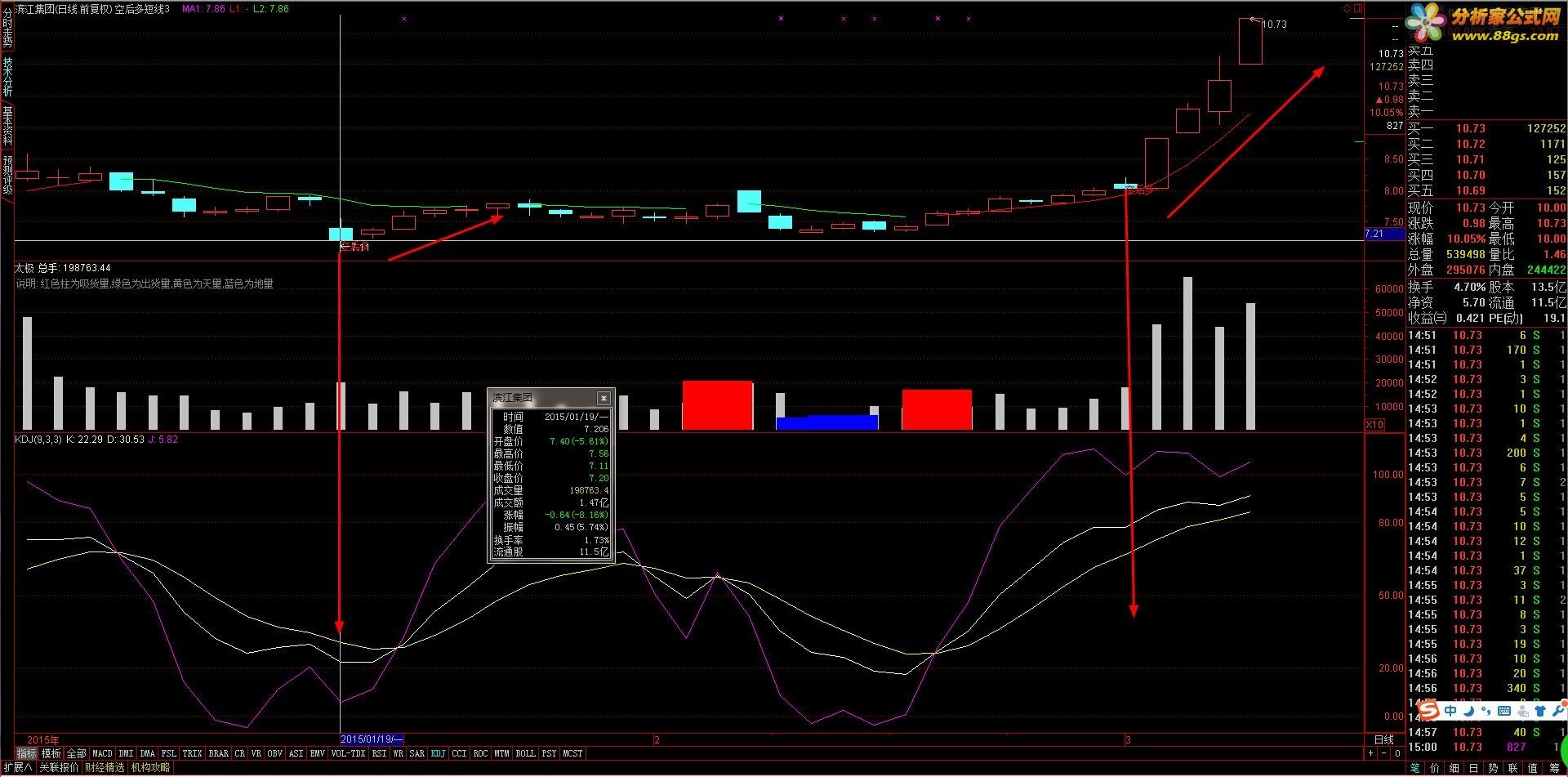The height and width of the screenshot is (777, 1568).
Task: Select the MTM indicator
Action: 501,753
